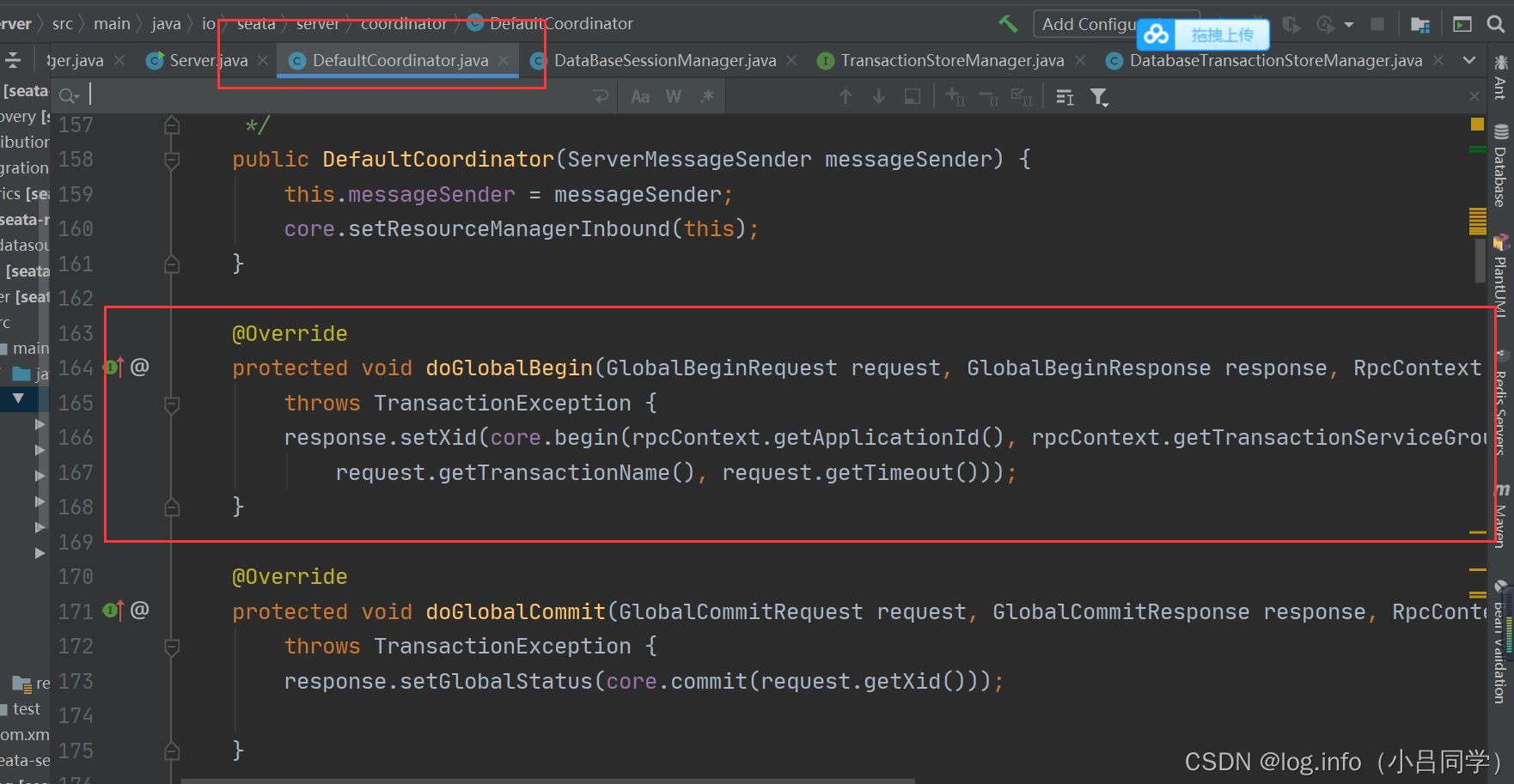
Task: Collapse the comment fold end at line 157
Action: [x=172, y=125]
